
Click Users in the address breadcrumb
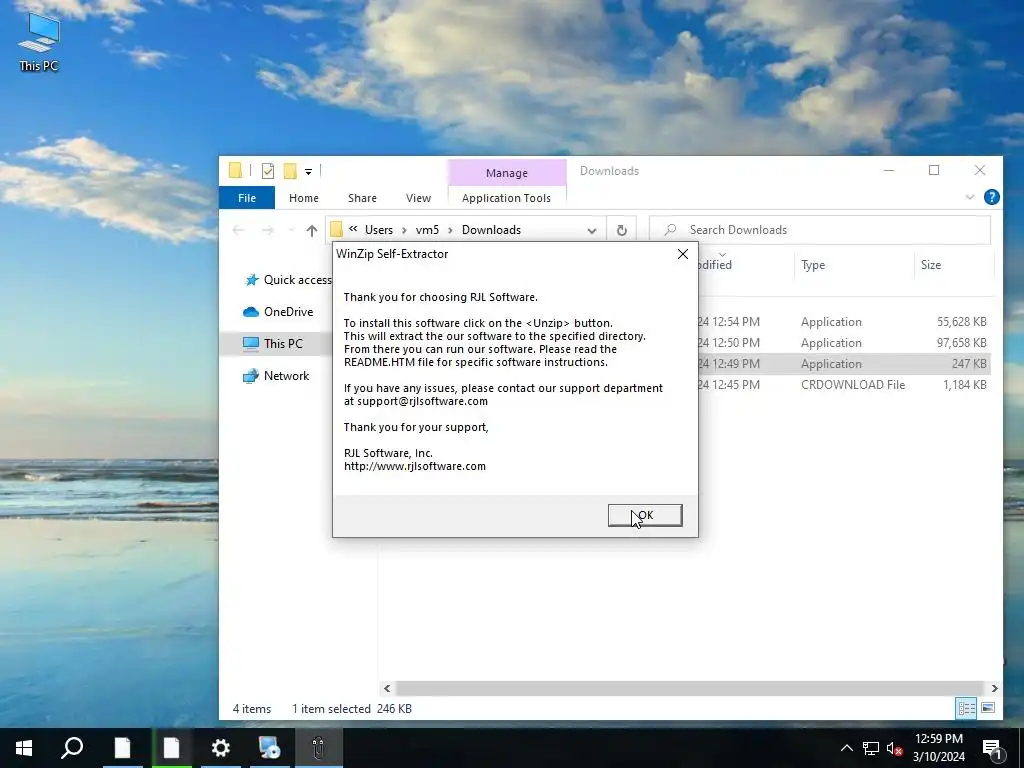(379, 230)
